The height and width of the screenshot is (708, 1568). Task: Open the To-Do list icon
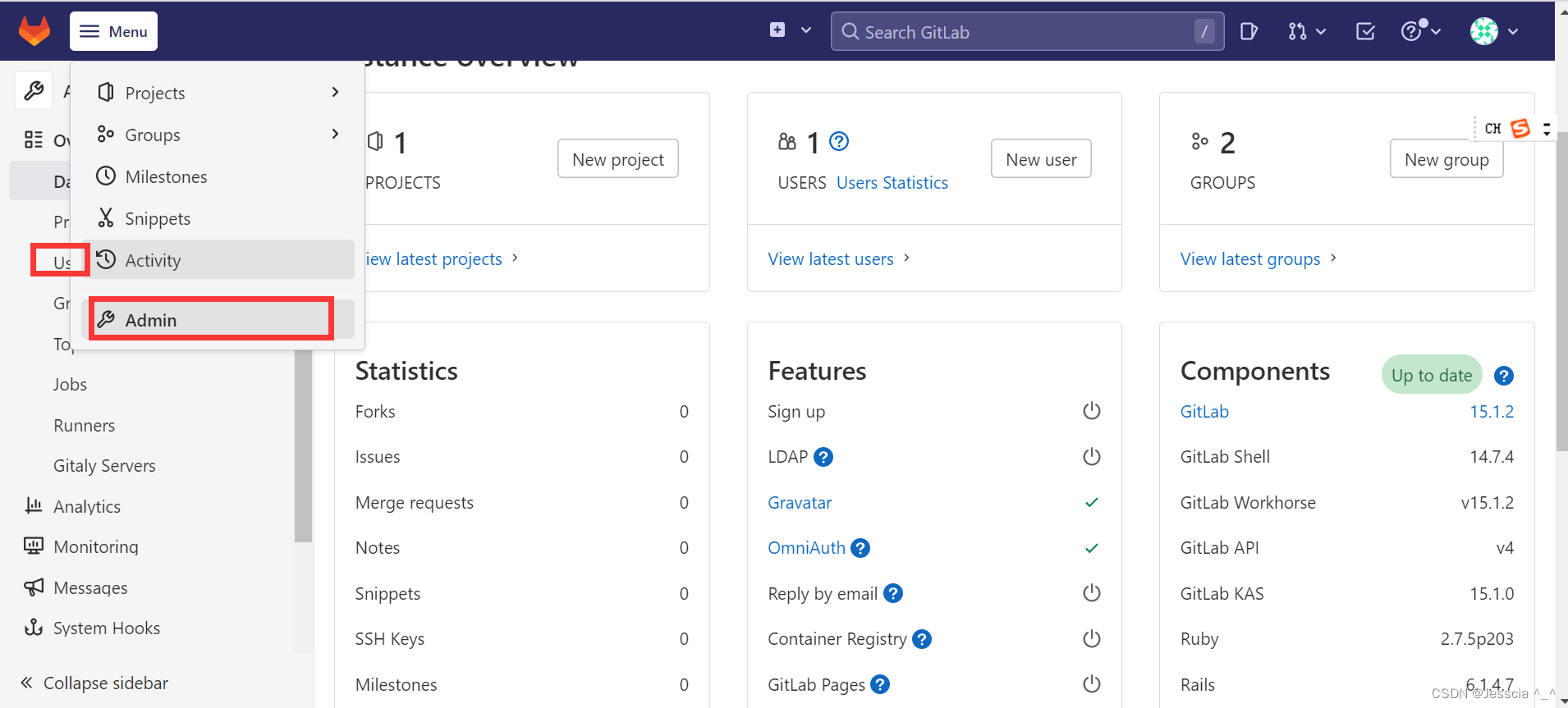pyautogui.click(x=1366, y=31)
